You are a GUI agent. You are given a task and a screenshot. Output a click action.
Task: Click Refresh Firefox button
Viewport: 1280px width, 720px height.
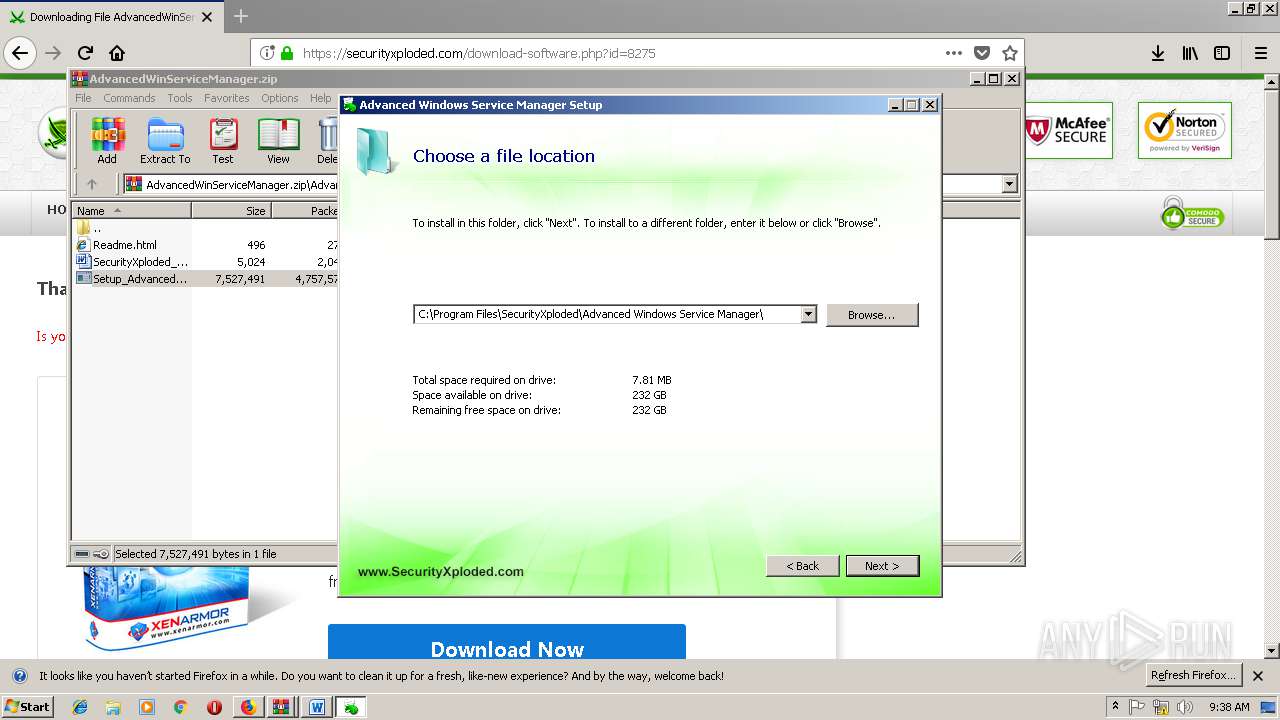point(1193,676)
